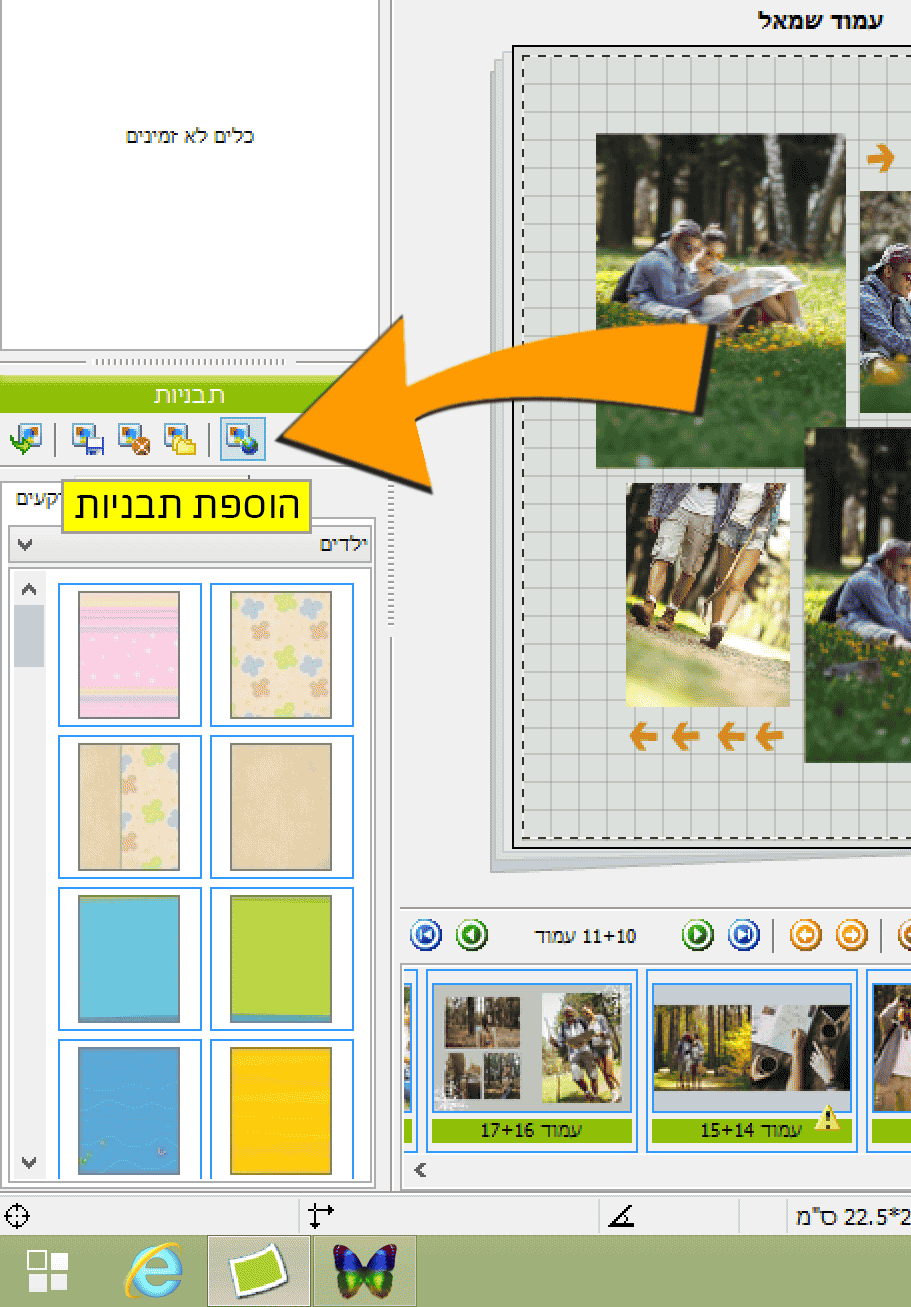This screenshot has width=911, height=1307.
Task: Choose the solid yellow background template
Action: click(x=281, y=1110)
